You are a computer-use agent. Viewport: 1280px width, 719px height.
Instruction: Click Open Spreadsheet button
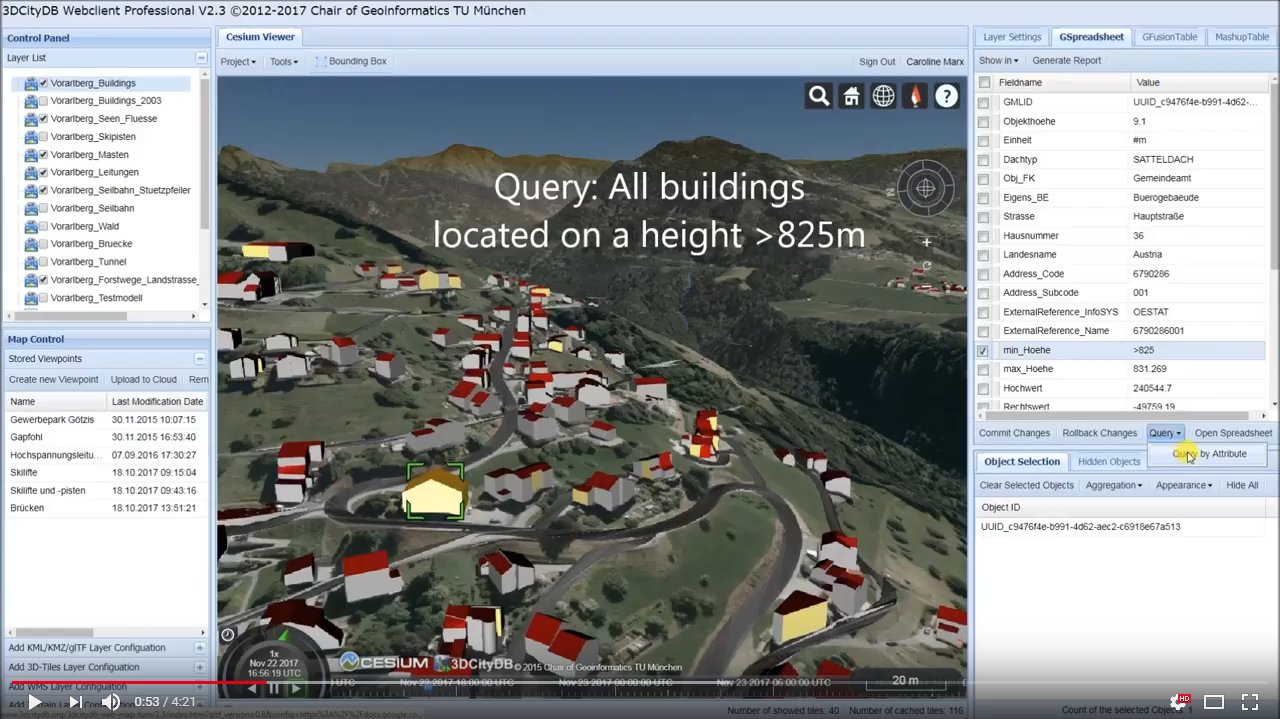click(1233, 433)
